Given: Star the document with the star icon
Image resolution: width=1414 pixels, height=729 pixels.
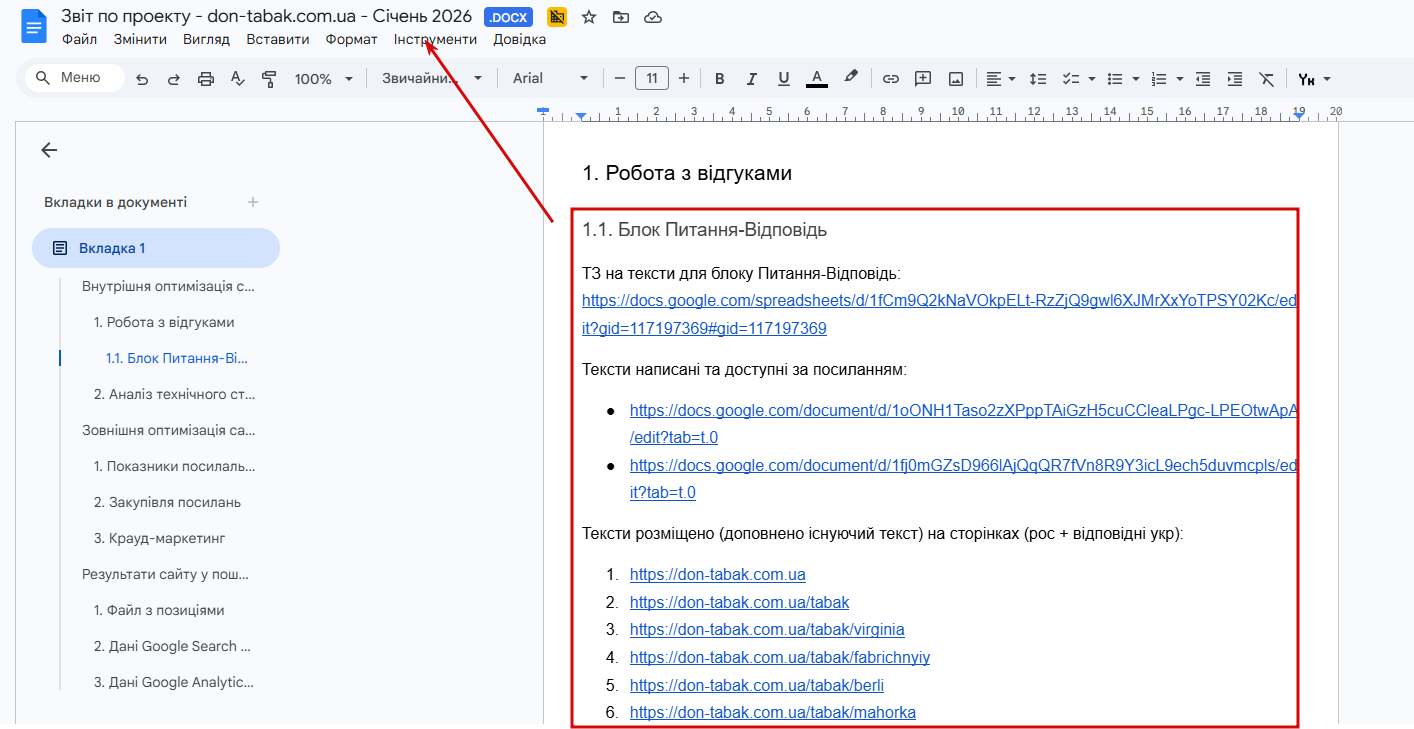Looking at the screenshot, I should tap(589, 17).
